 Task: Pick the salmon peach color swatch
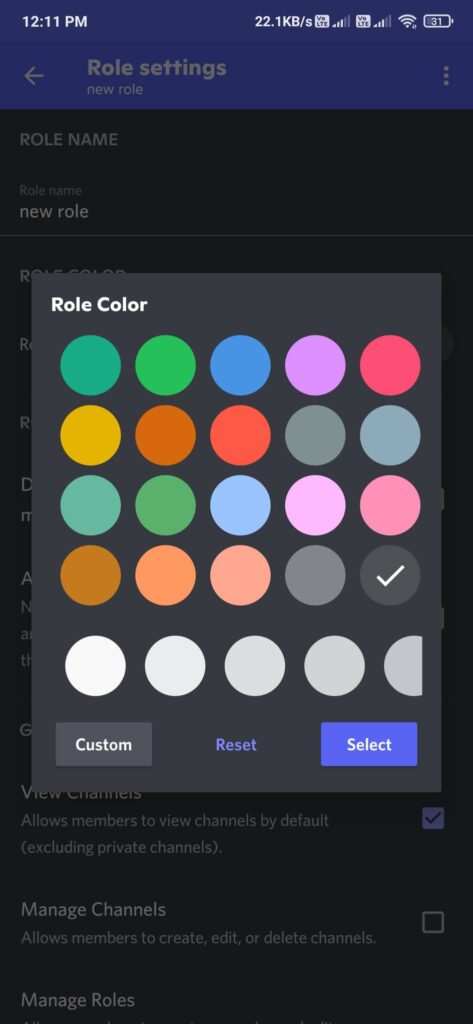240,575
